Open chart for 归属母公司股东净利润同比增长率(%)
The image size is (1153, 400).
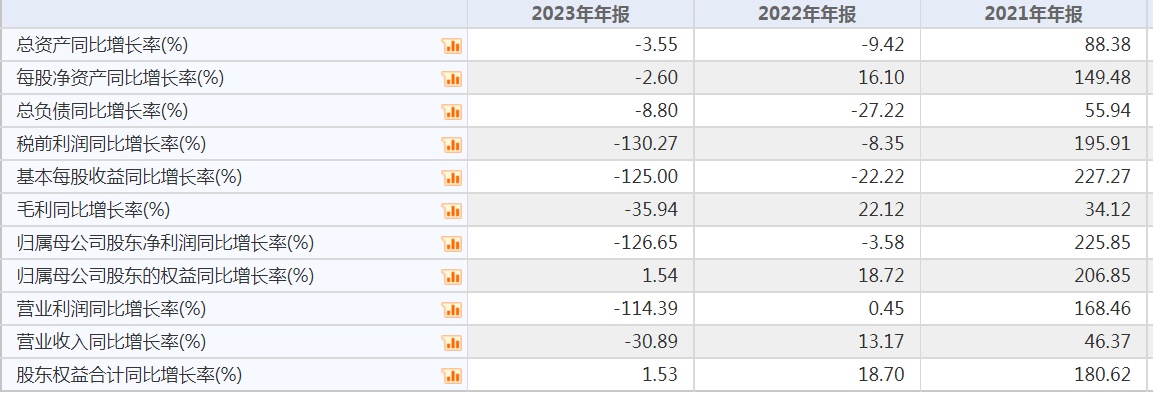coord(451,244)
